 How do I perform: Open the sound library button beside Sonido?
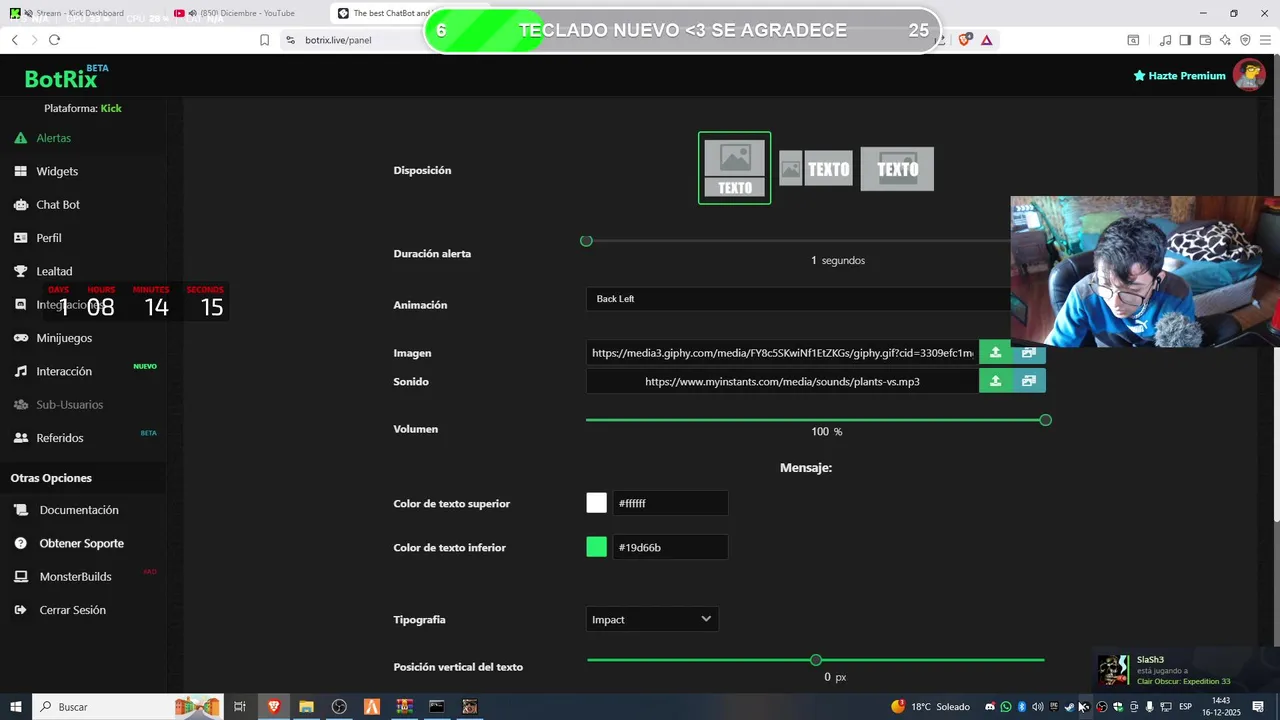click(x=1028, y=381)
